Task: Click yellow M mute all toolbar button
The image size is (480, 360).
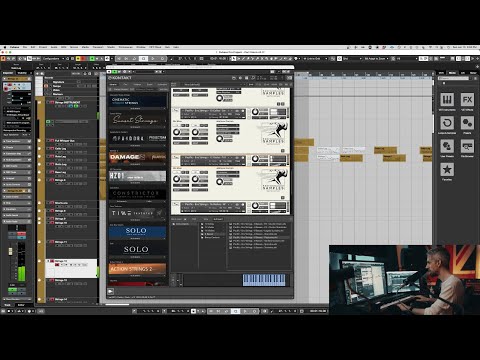Action: tap(78, 58)
